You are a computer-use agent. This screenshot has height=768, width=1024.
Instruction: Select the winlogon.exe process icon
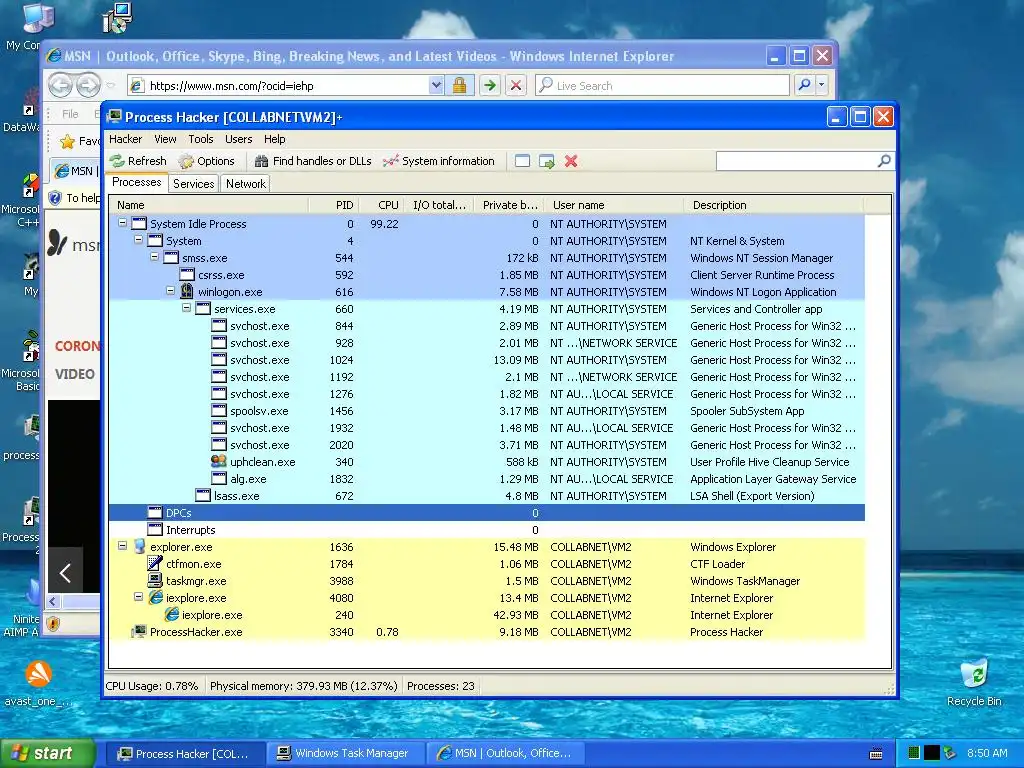187,291
